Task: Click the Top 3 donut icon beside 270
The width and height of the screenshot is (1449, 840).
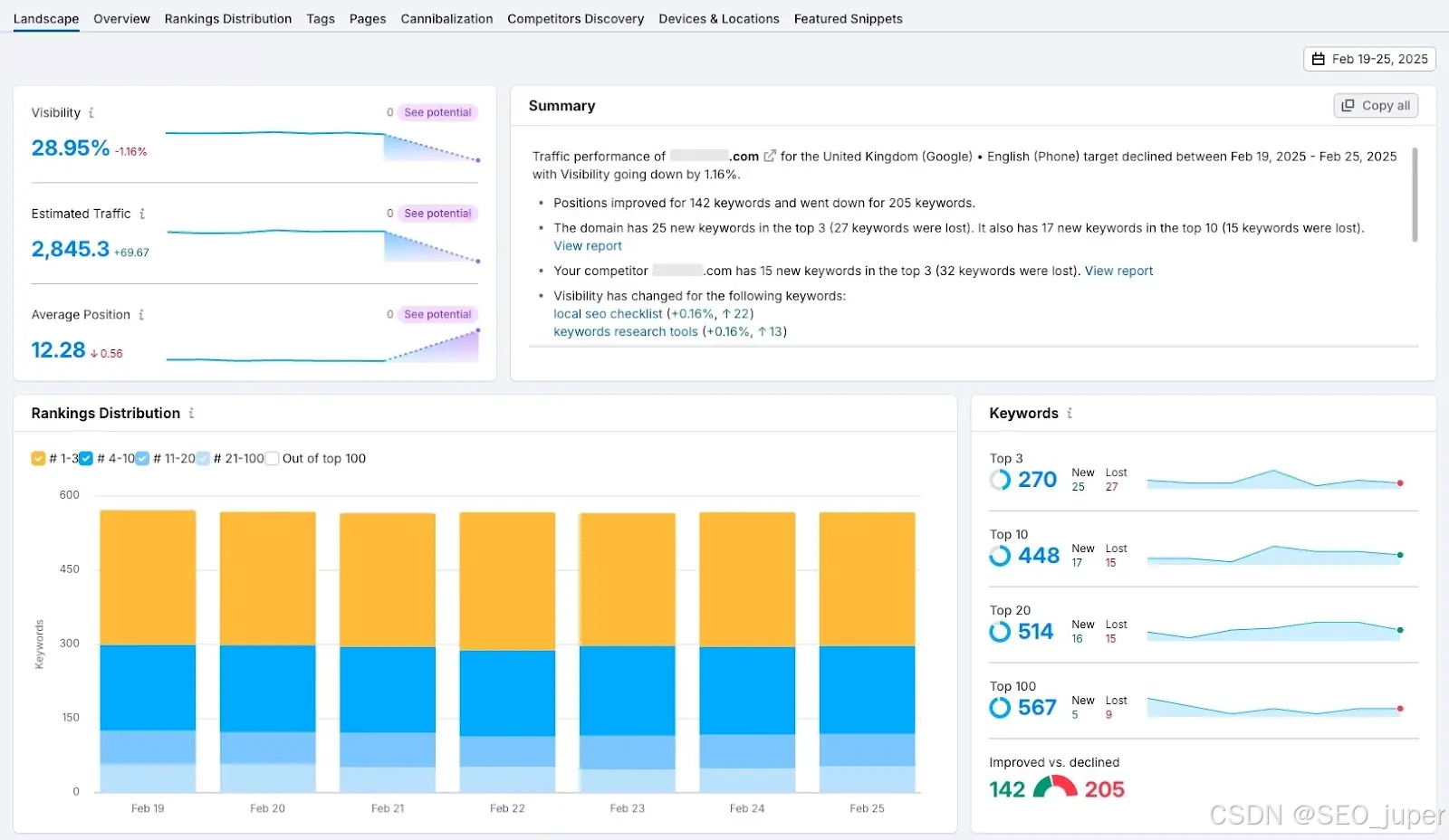Action: 1000,480
